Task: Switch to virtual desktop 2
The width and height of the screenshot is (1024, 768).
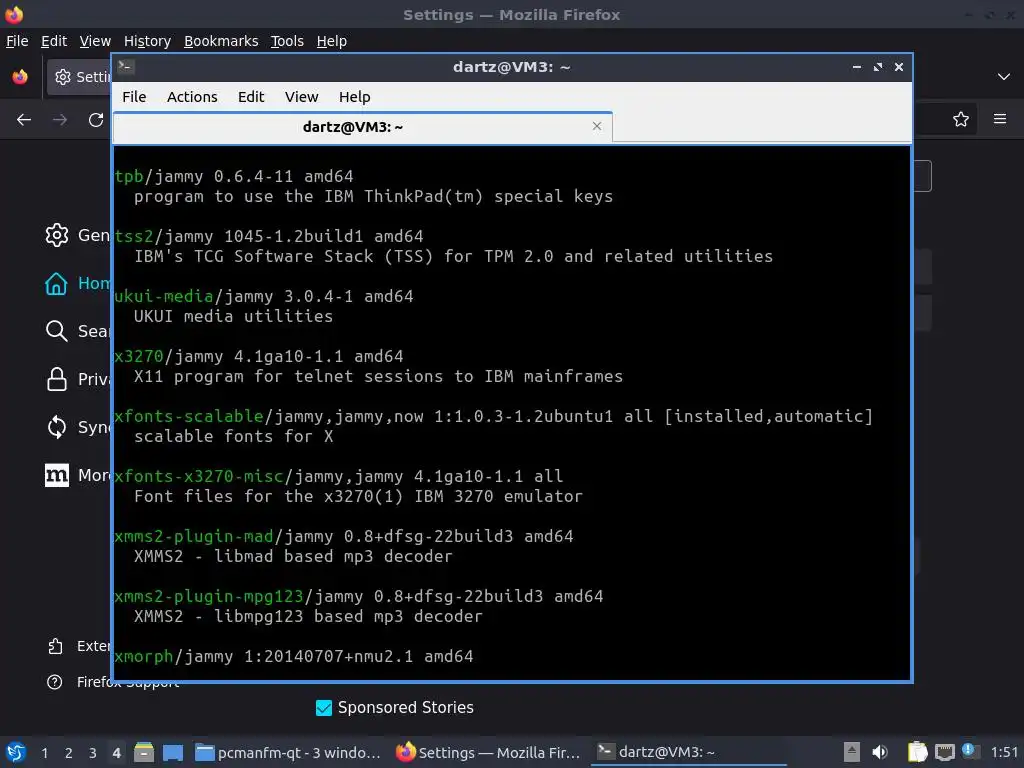Action: [69, 752]
